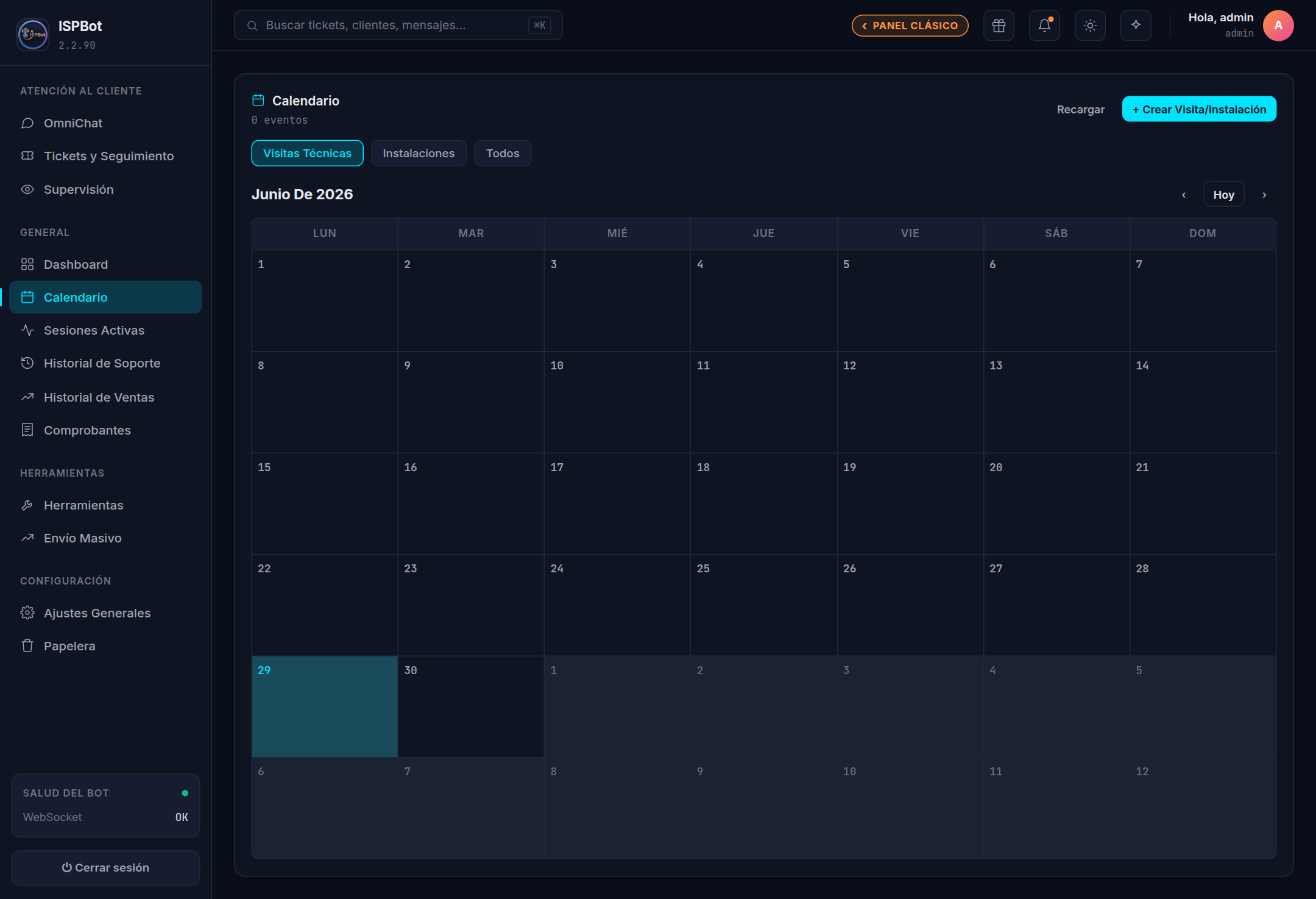Open Envío Masivo page
This screenshot has height=899, width=1316.
pyautogui.click(x=105, y=538)
